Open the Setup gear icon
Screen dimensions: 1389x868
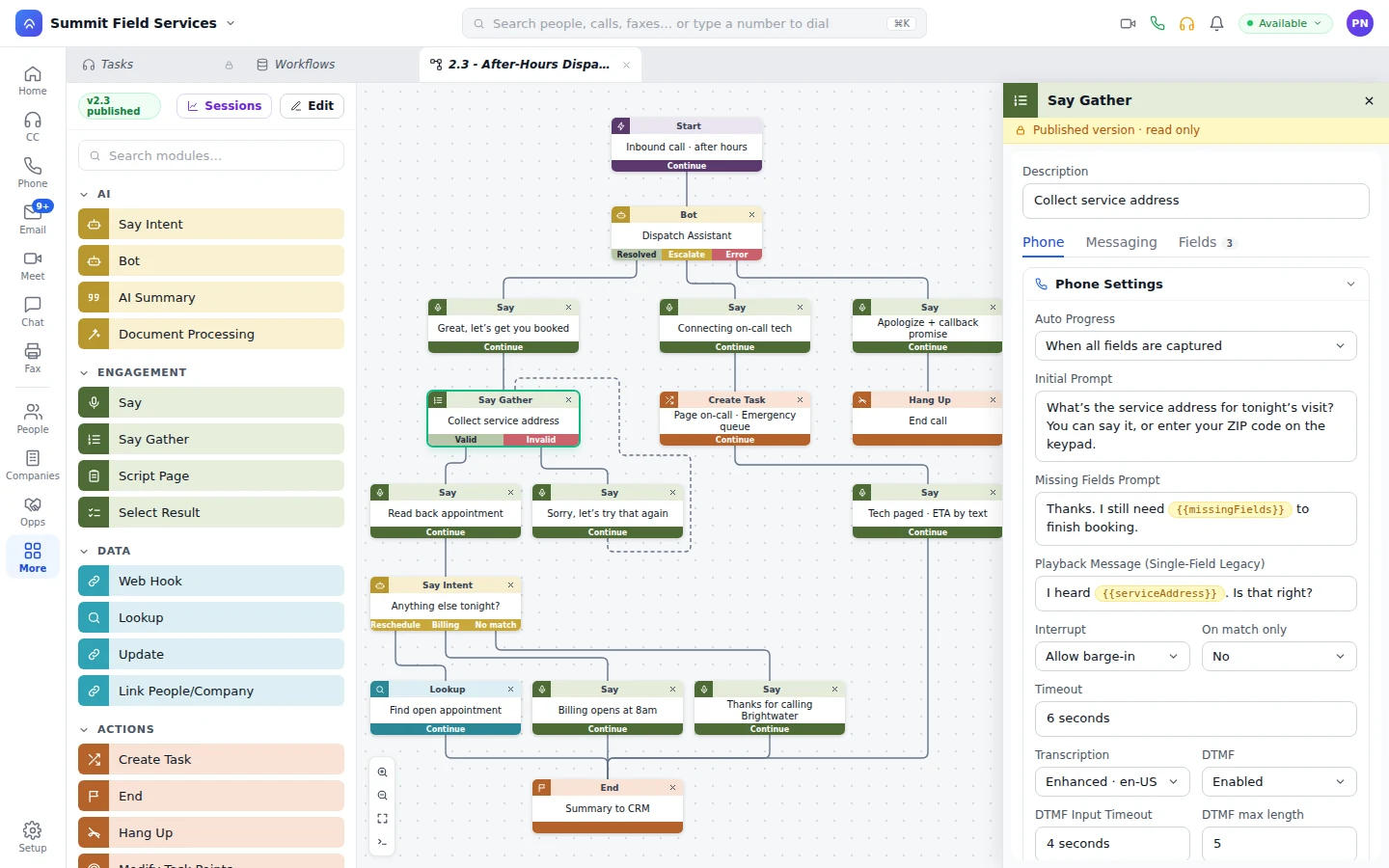point(33,837)
